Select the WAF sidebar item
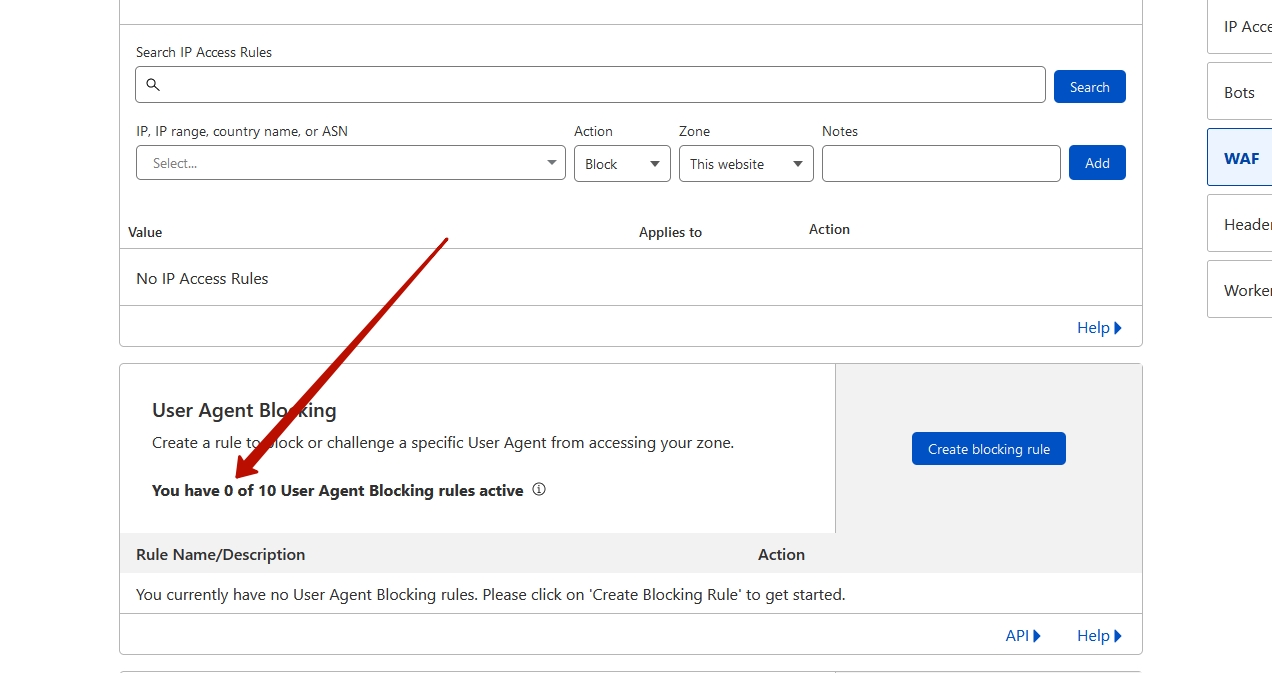This screenshot has height=673, width=1272. 1240,158
